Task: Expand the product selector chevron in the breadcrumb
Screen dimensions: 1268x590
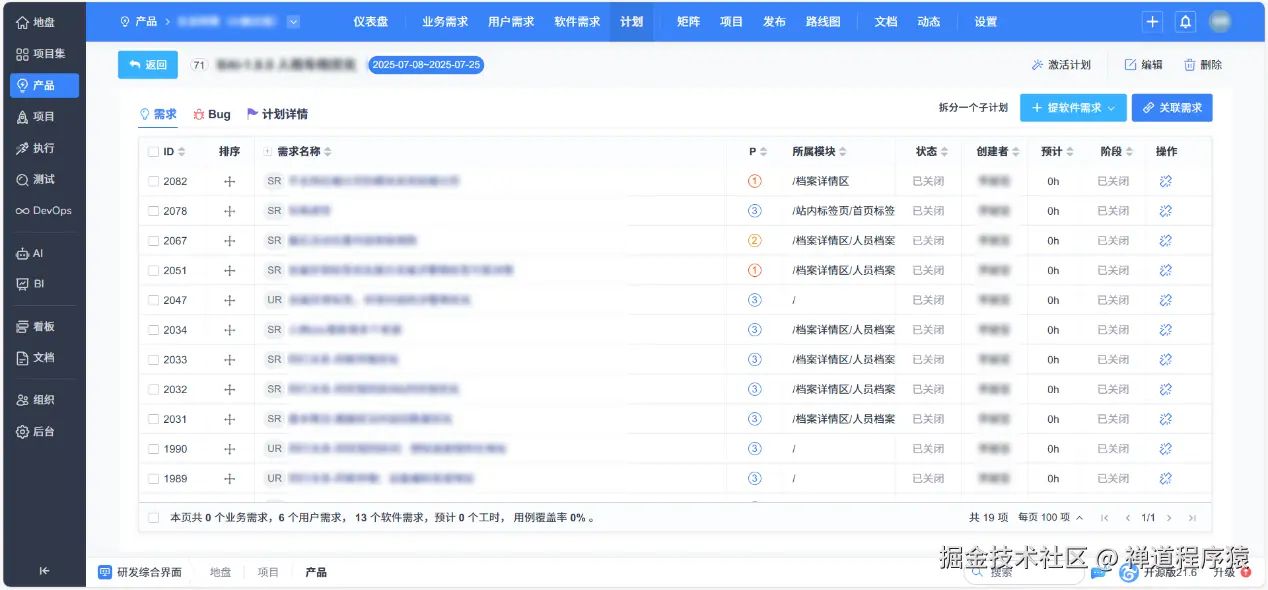Action: pyautogui.click(x=292, y=21)
